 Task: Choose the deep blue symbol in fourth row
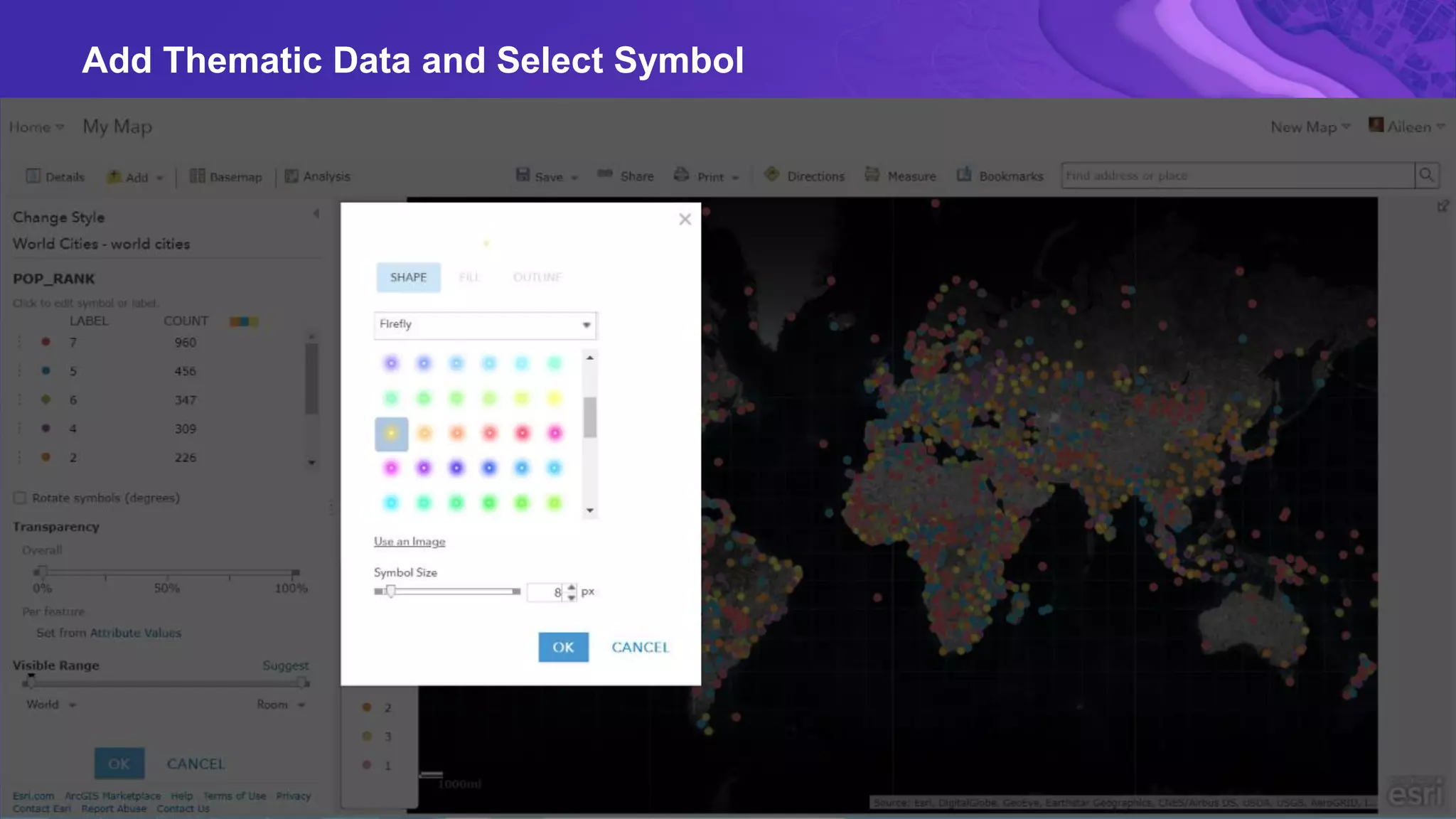click(456, 468)
